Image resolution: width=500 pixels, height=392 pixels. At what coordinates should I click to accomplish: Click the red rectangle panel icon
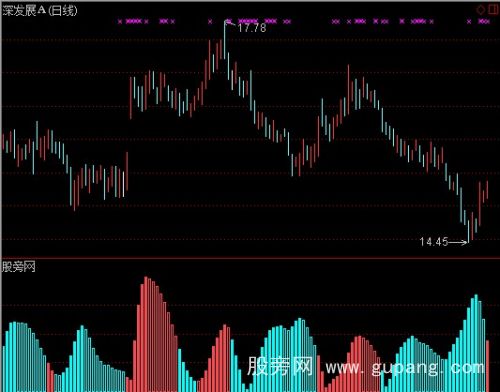pos(493,9)
